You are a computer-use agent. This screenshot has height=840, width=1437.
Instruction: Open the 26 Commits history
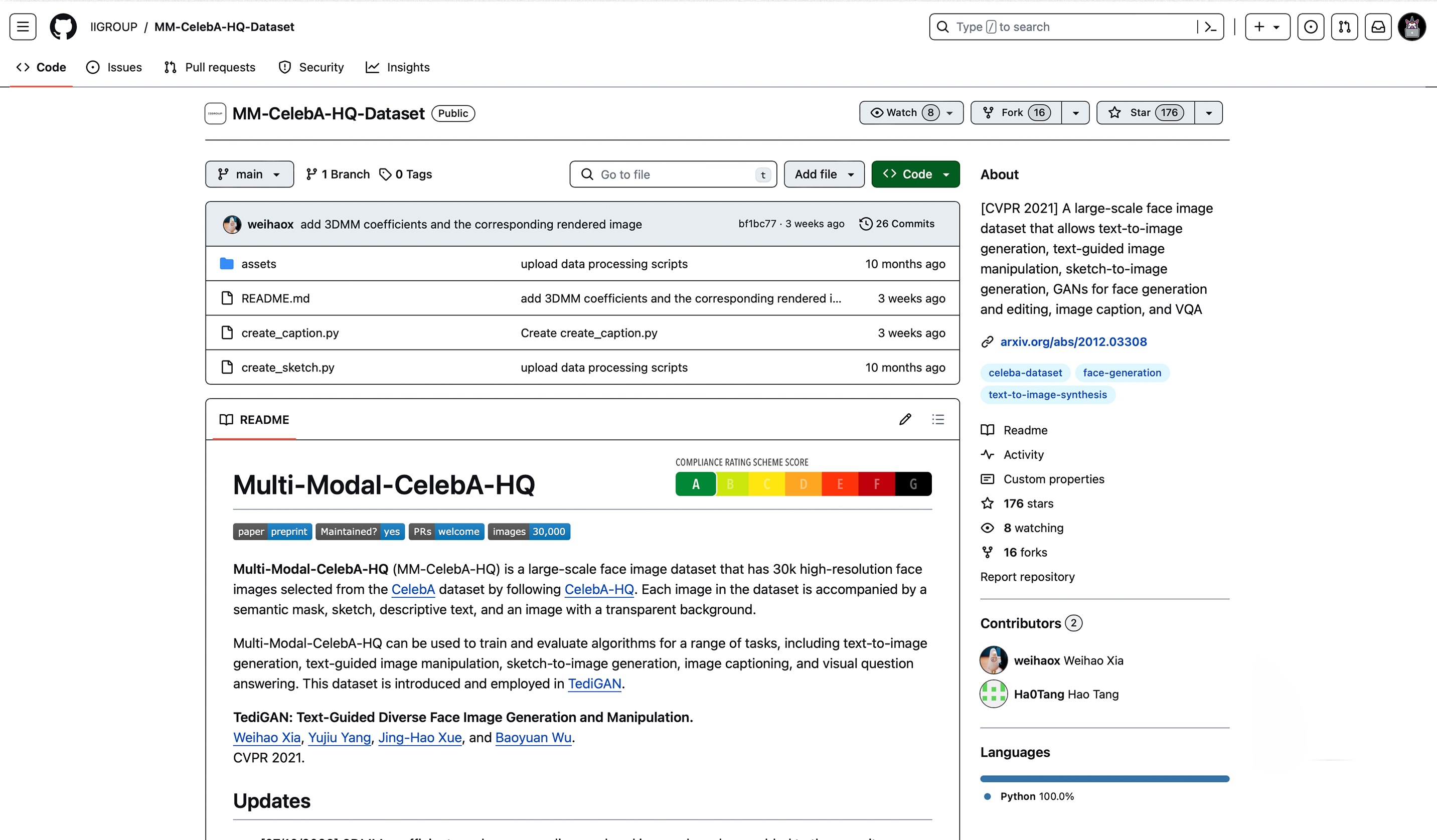pos(897,224)
